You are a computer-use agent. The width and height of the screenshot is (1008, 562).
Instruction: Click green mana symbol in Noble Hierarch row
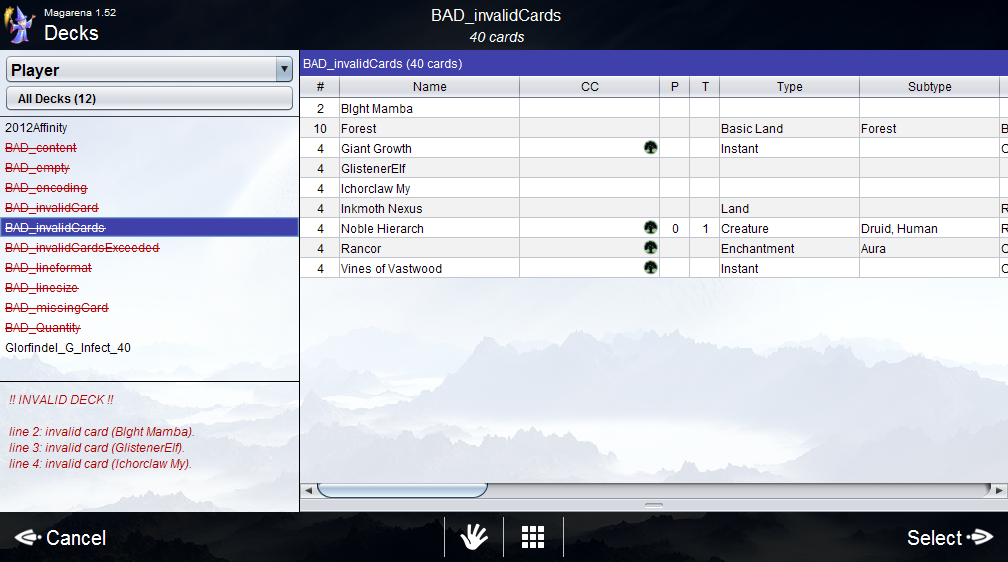click(x=650, y=228)
